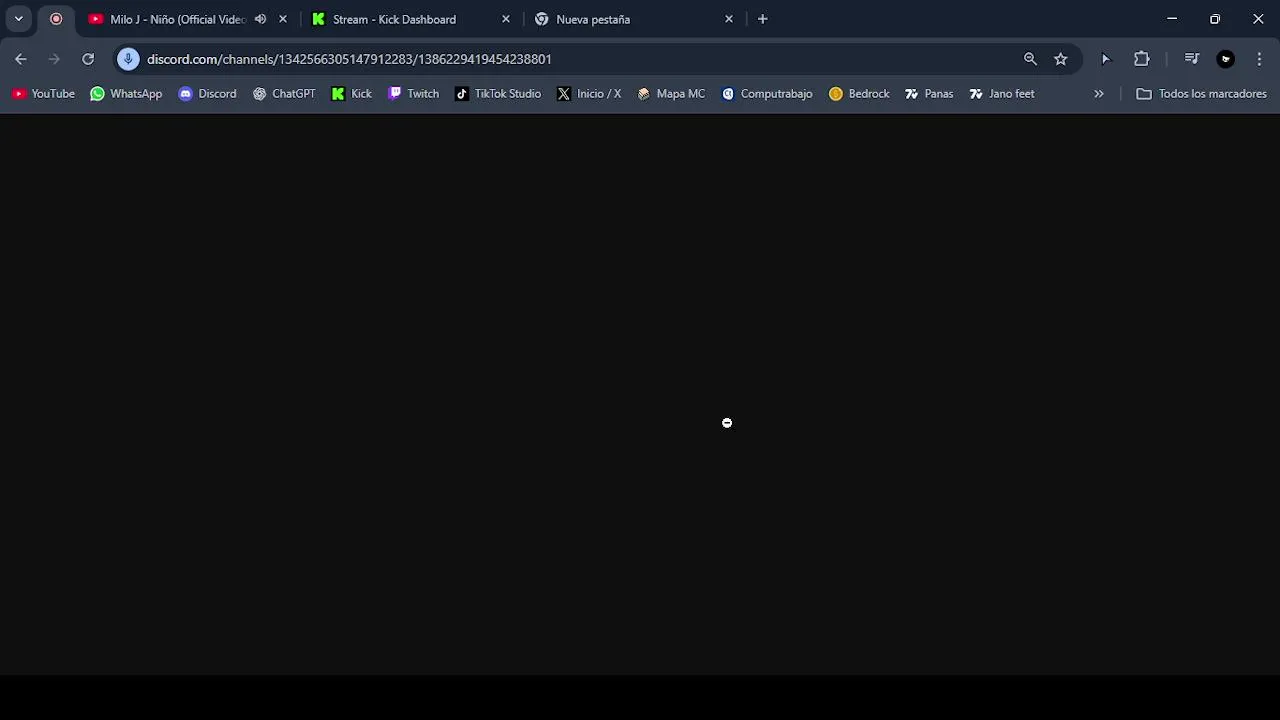
Task: Open the Chrome profile avatar
Action: tap(1226, 59)
